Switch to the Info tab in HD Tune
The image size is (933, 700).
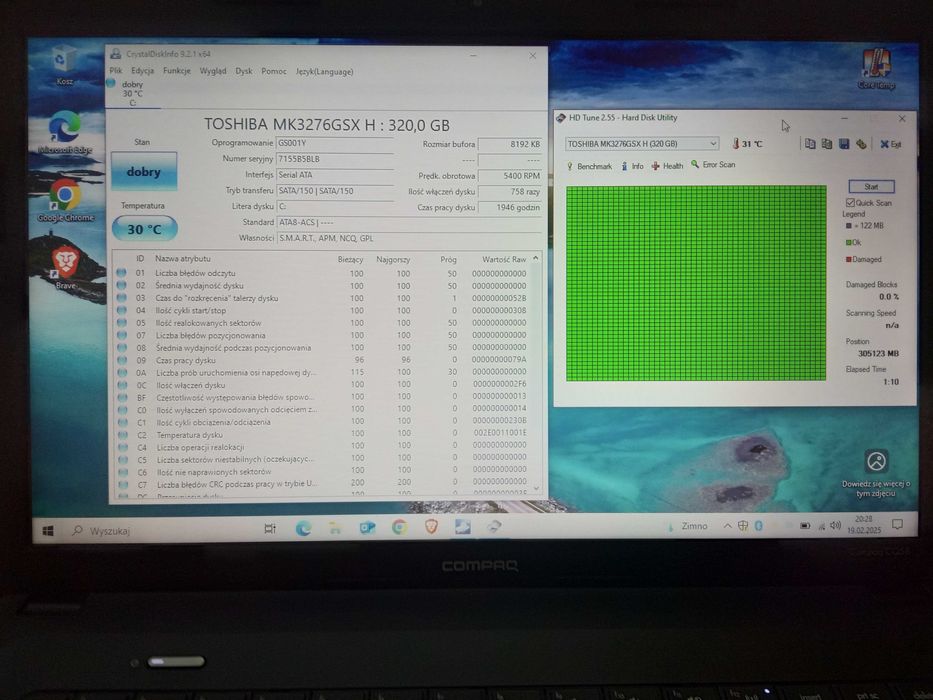click(x=633, y=166)
